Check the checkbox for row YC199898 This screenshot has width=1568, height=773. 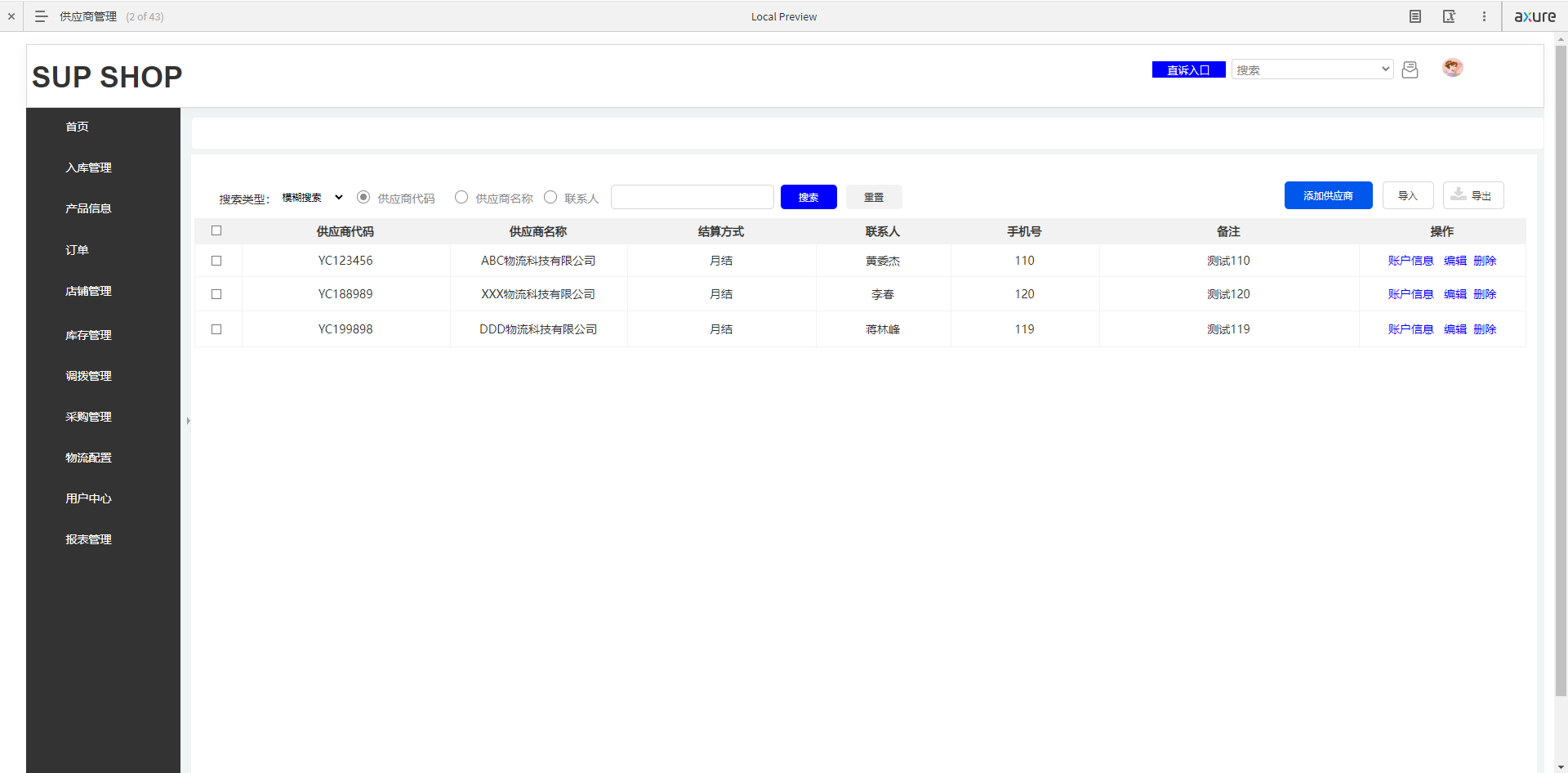pos(216,329)
